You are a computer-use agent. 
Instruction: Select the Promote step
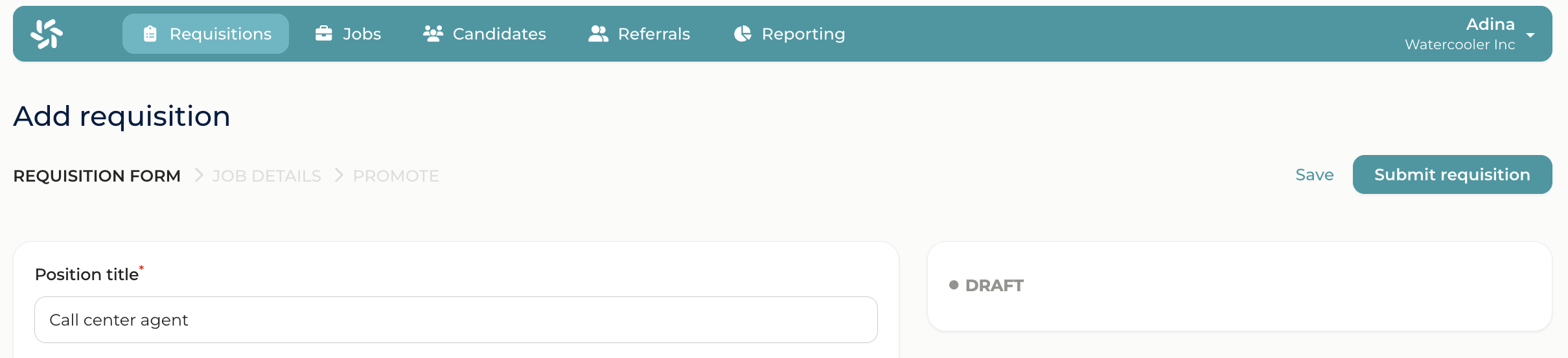[396, 176]
